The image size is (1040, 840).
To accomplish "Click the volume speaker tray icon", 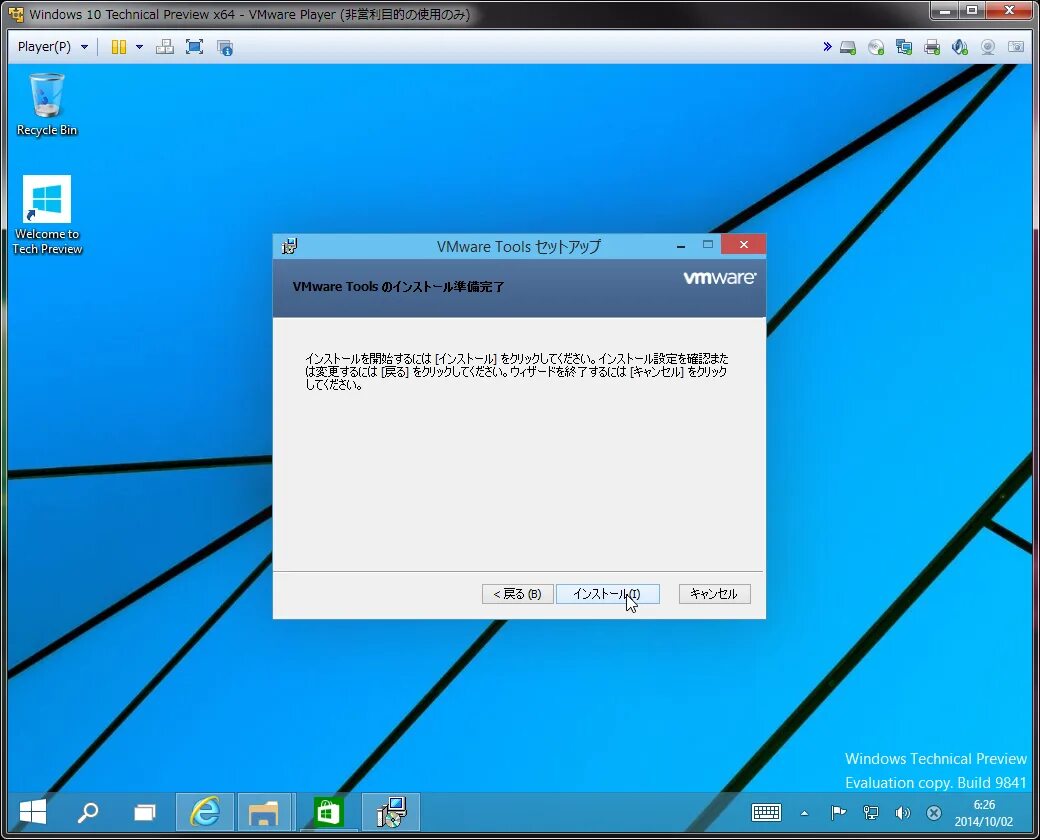I will pyautogui.click(x=902, y=812).
